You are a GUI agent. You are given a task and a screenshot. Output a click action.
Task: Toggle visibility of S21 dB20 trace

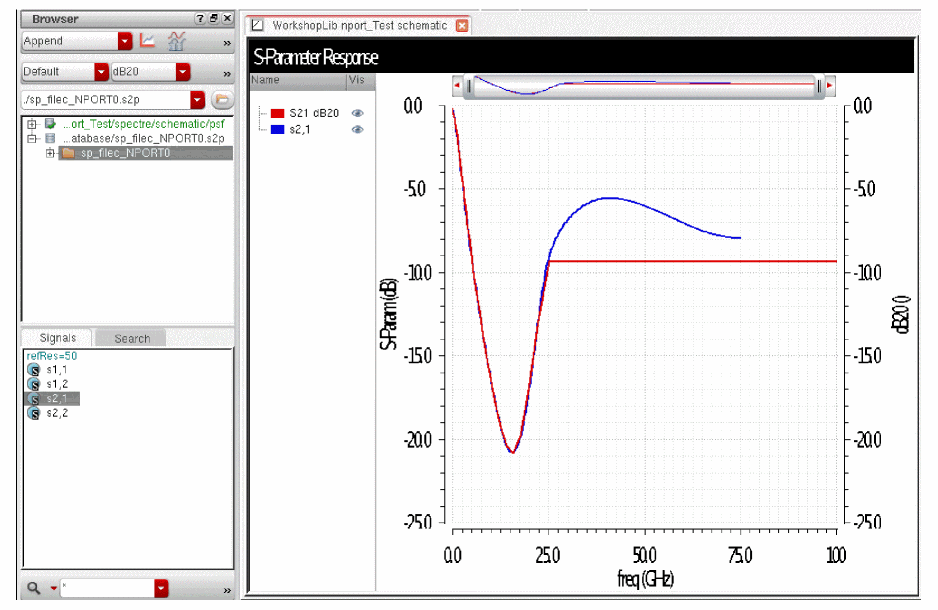[x=357, y=114]
